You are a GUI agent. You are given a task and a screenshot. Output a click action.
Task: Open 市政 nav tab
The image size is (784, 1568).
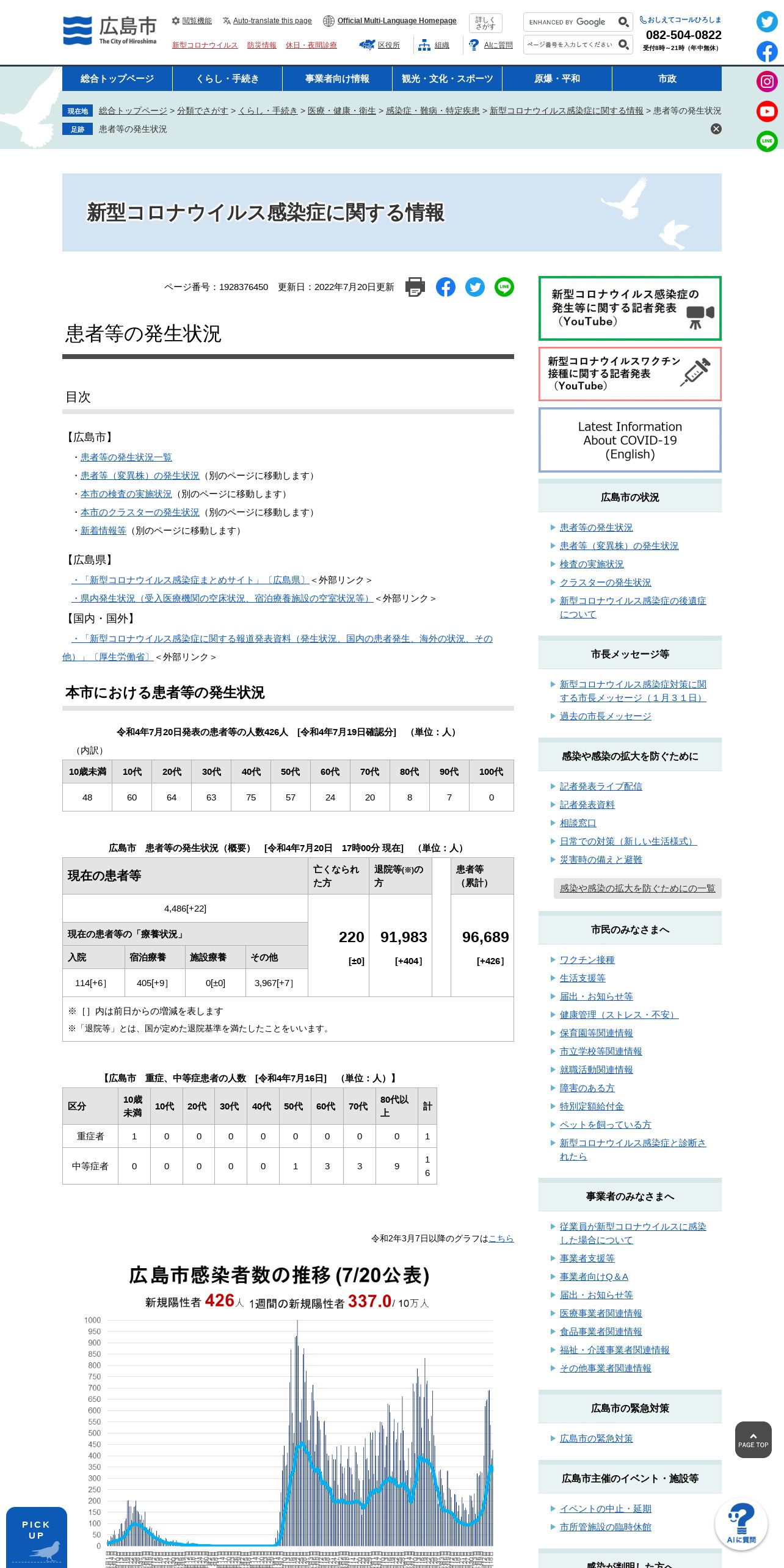coord(667,79)
